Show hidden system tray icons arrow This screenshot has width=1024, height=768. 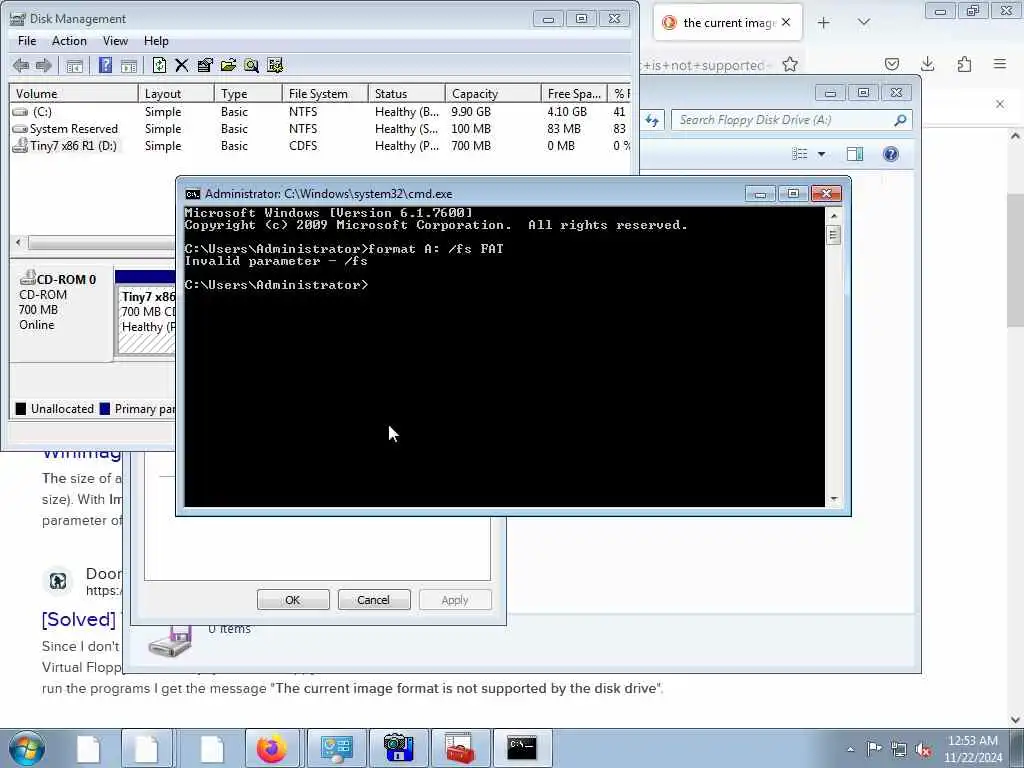(850, 750)
